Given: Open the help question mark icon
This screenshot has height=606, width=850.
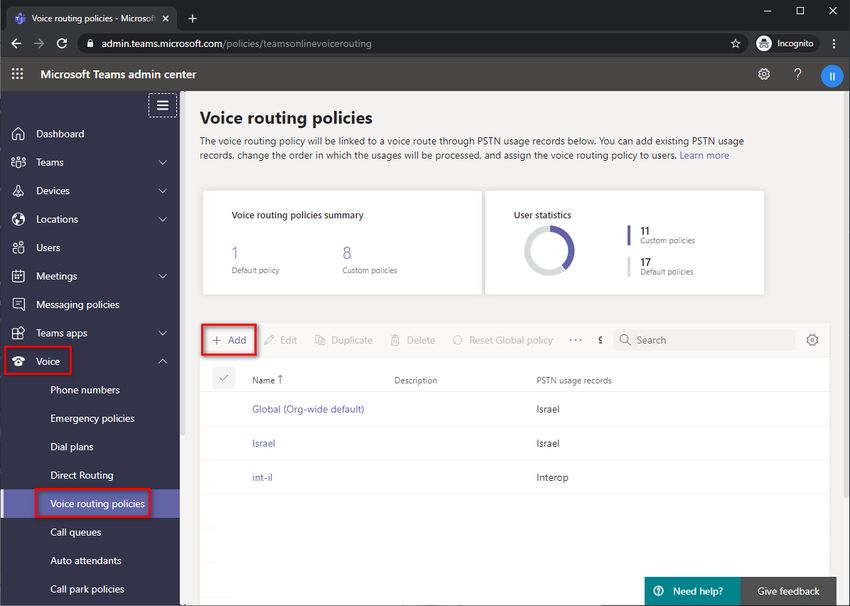Looking at the screenshot, I should click(797, 74).
